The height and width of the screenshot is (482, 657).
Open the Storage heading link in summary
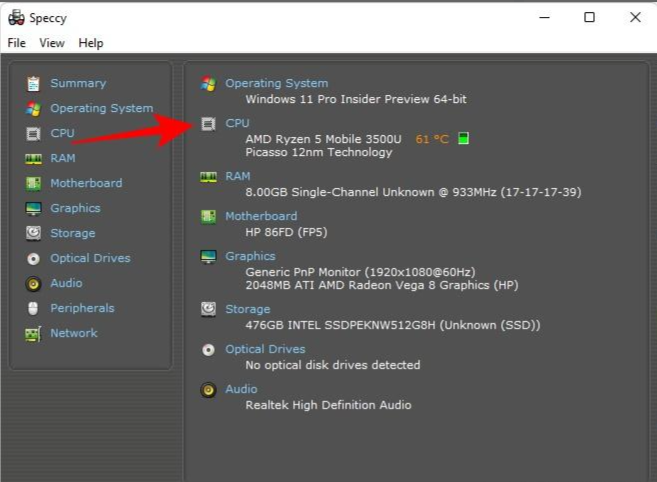[x=247, y=309]
